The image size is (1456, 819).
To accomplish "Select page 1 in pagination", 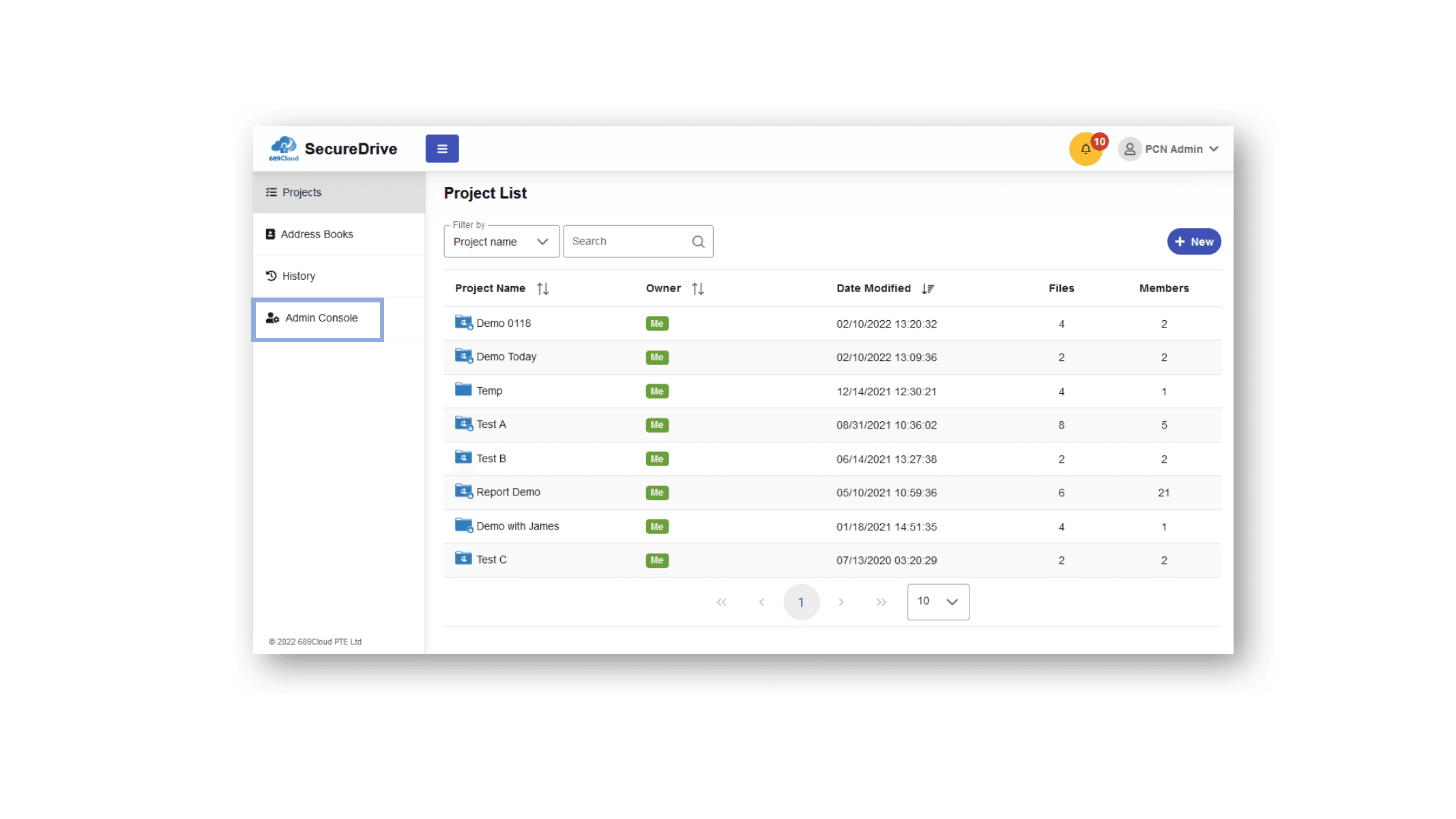I will click(801, 602).
